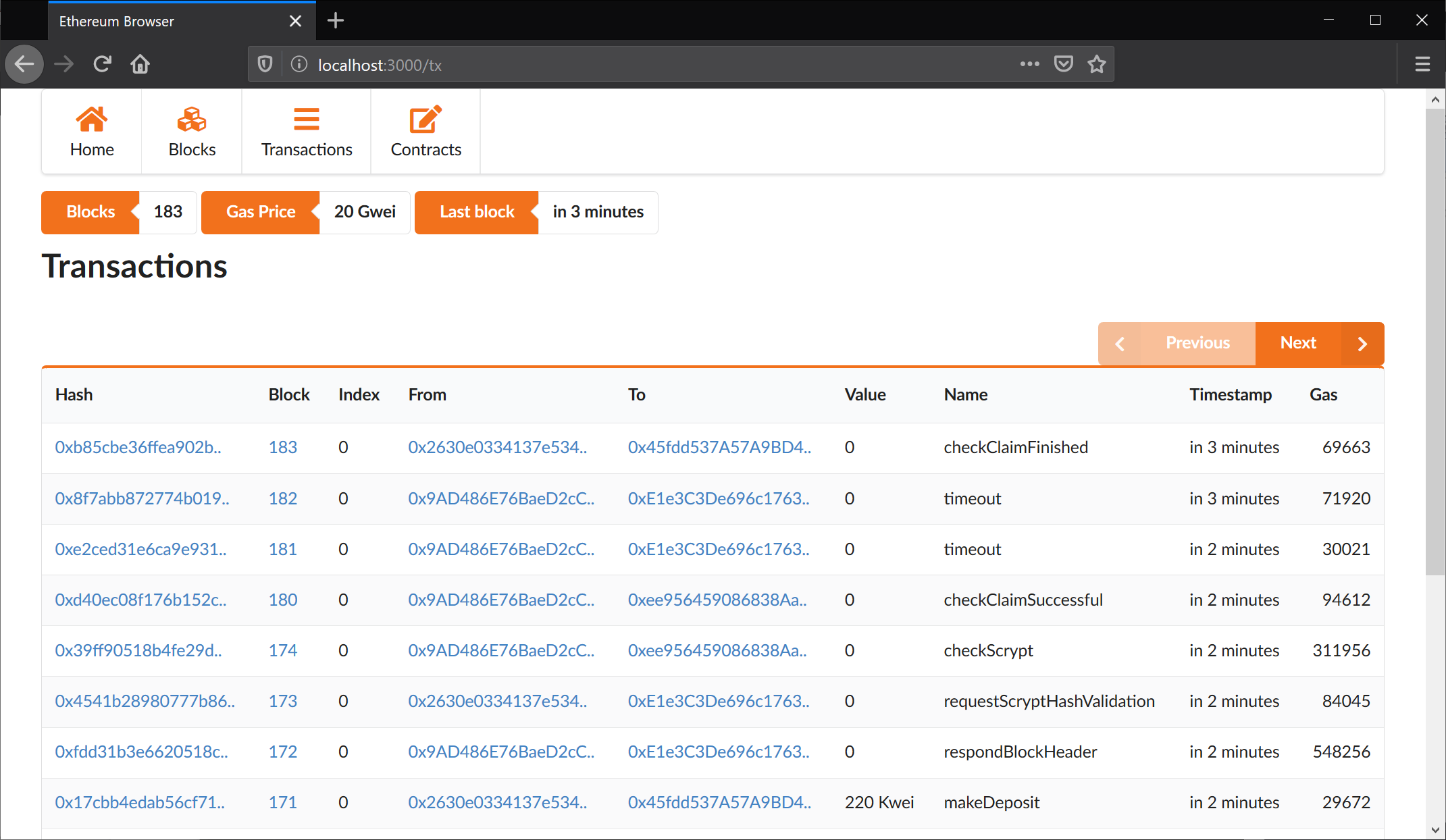Open Firefox hamburger menu

coord(1422,64)
